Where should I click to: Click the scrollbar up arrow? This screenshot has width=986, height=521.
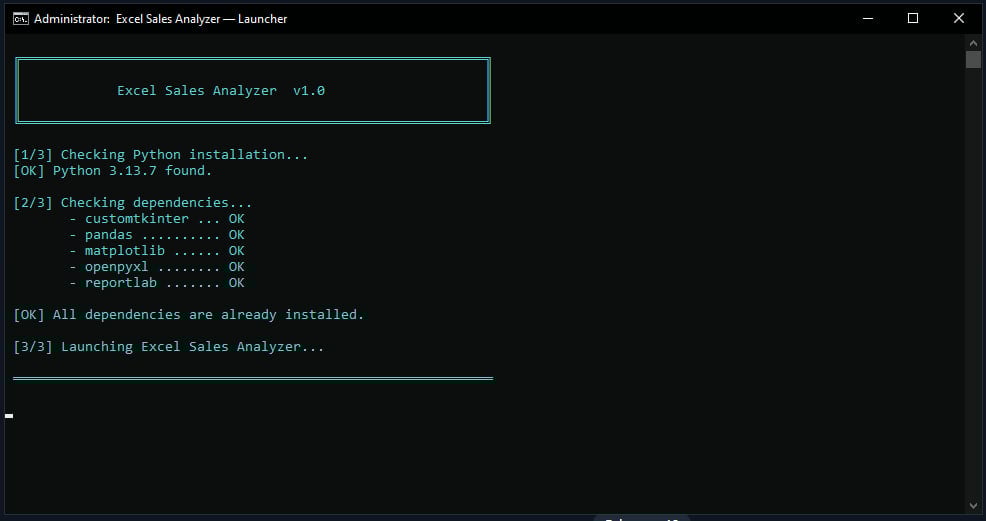tap(973, 42)
